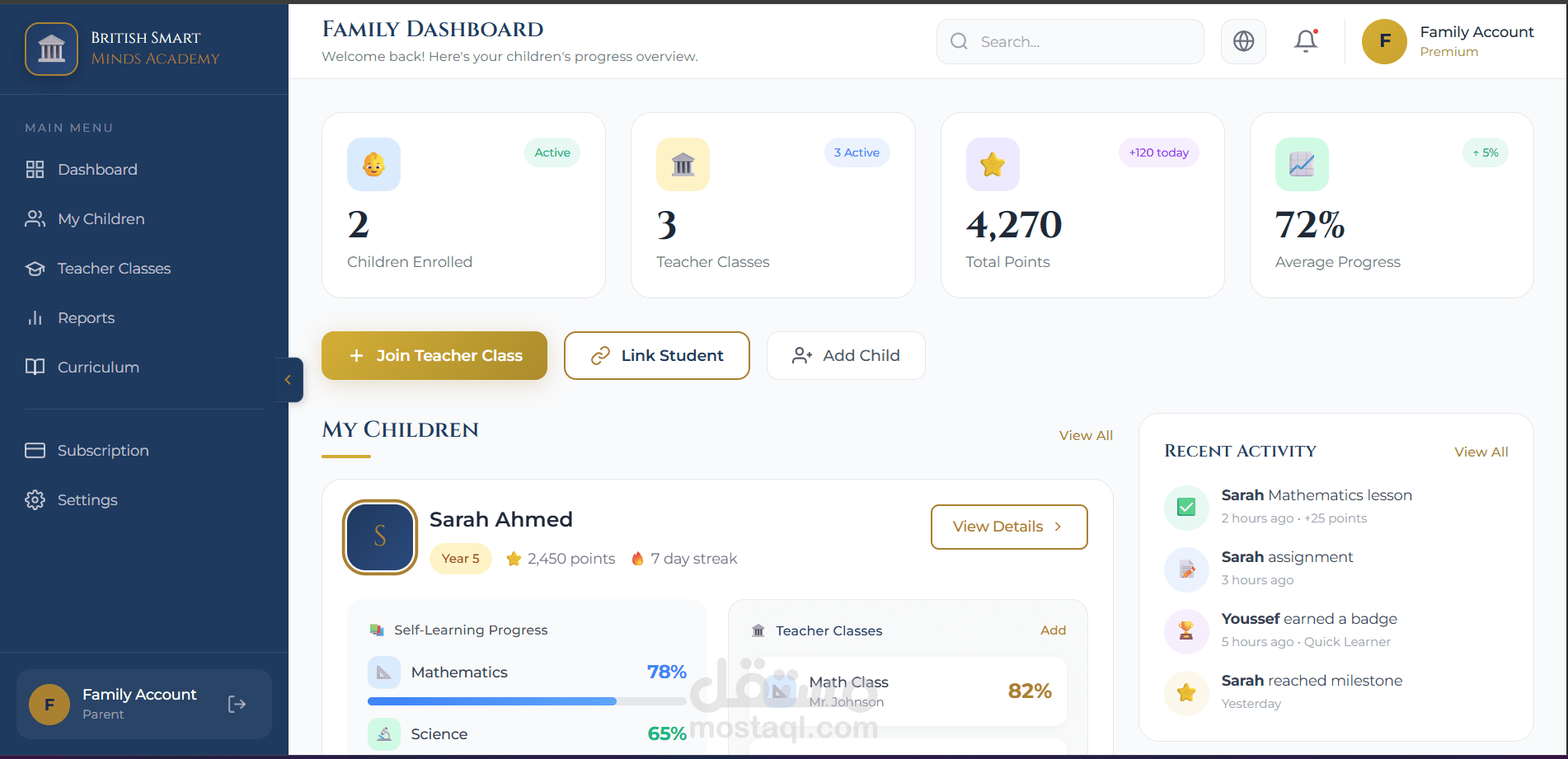This screenshot has width=1568, height=759.
Task: Click the "+120 today" badge
Action: pyautogui.click(x=1159, y=152)
